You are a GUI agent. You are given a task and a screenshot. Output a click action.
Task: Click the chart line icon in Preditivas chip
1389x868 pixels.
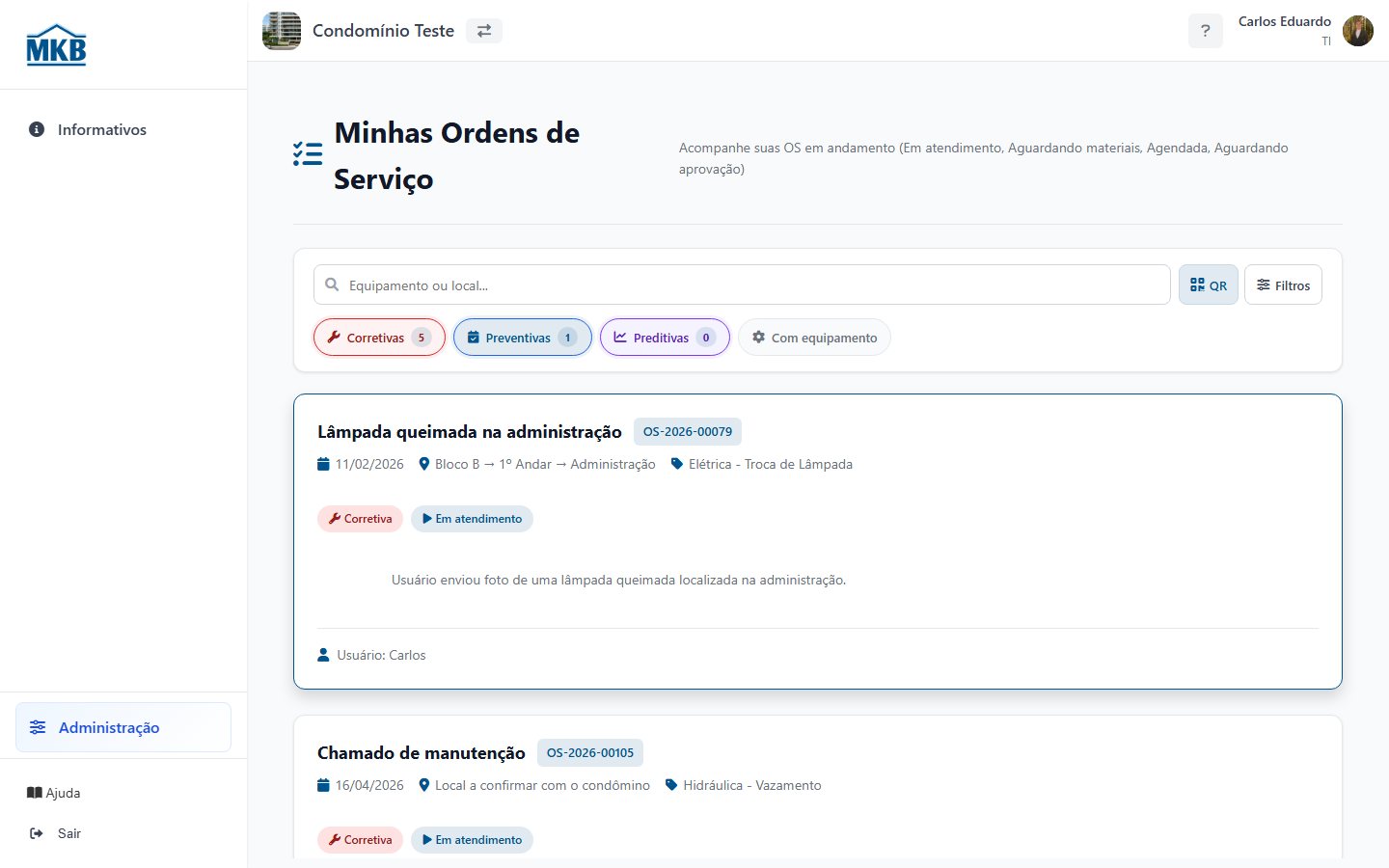[620, 338]
